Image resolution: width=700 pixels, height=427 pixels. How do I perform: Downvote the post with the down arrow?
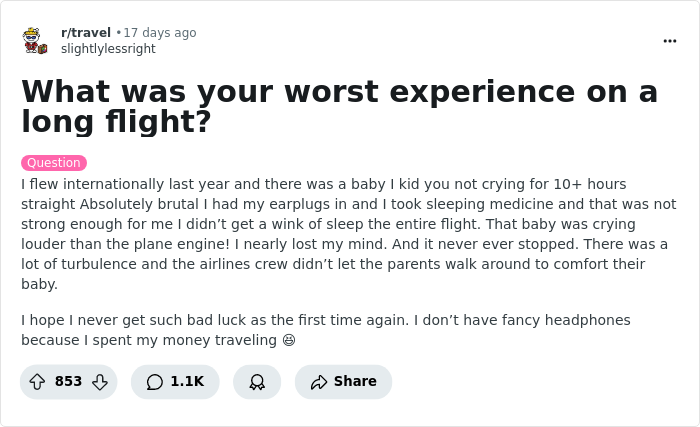(99, 382)
